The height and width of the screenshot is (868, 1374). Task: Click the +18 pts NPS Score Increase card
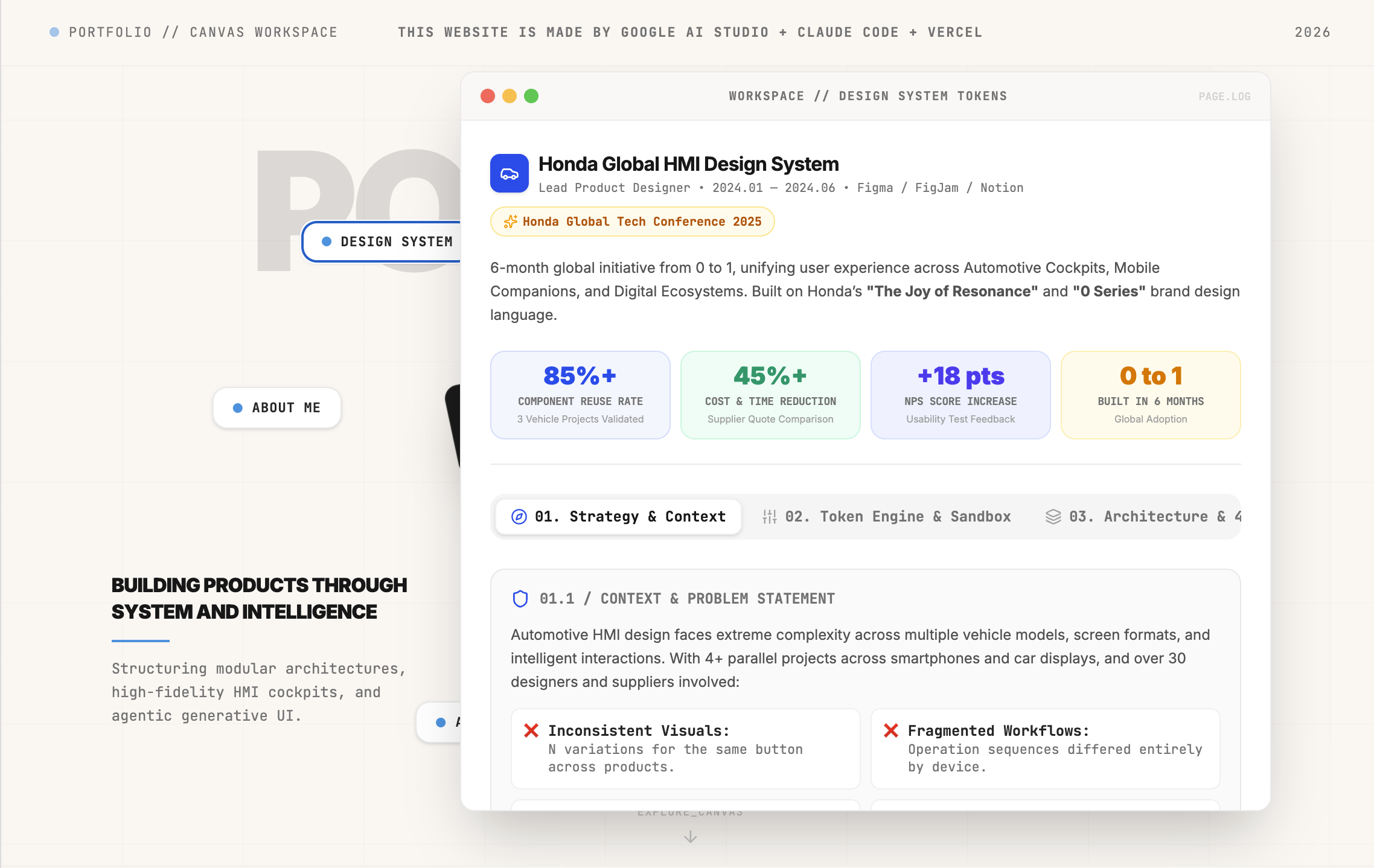pyautogui.click(x=960, y=395)
